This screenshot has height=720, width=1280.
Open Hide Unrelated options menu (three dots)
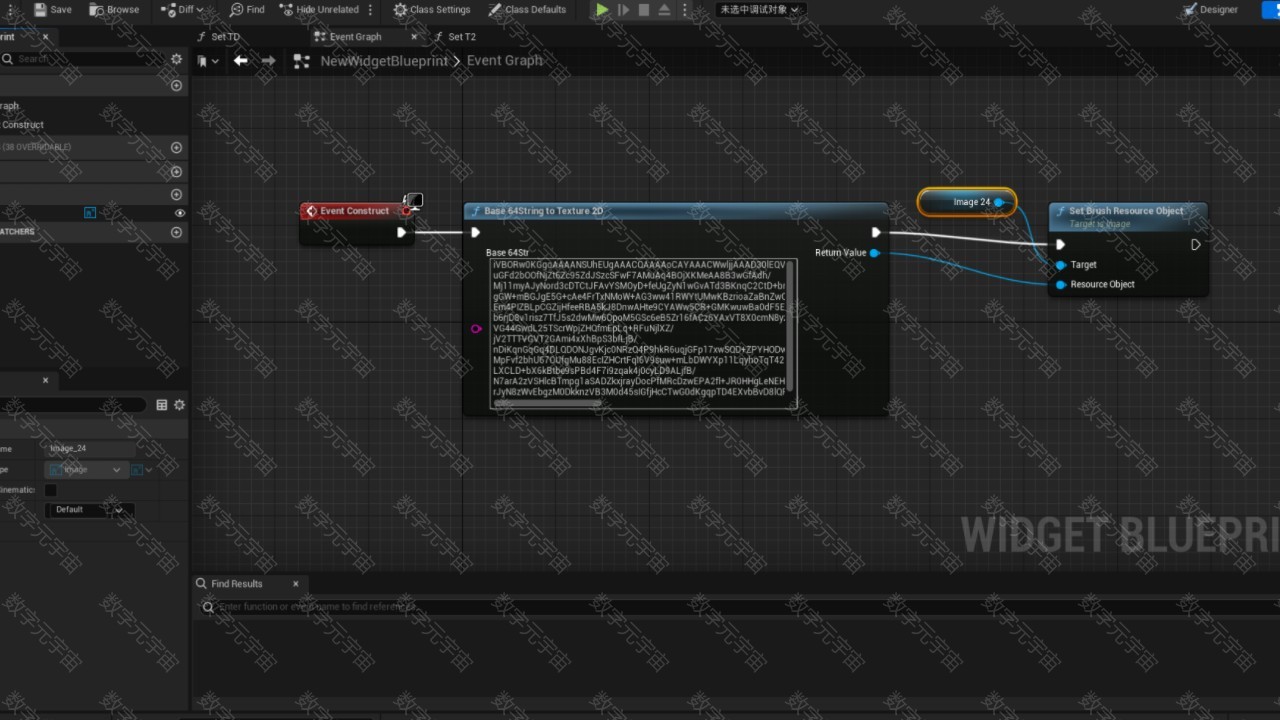(371, 9)
